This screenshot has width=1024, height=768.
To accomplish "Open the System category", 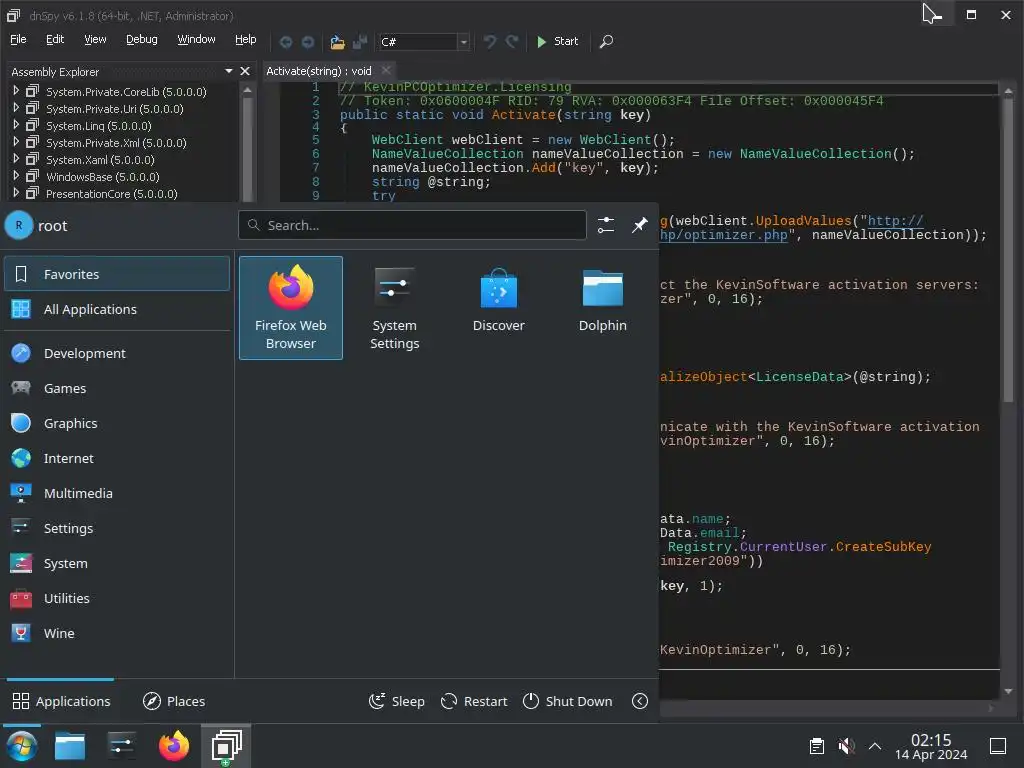I will (117, 563).
